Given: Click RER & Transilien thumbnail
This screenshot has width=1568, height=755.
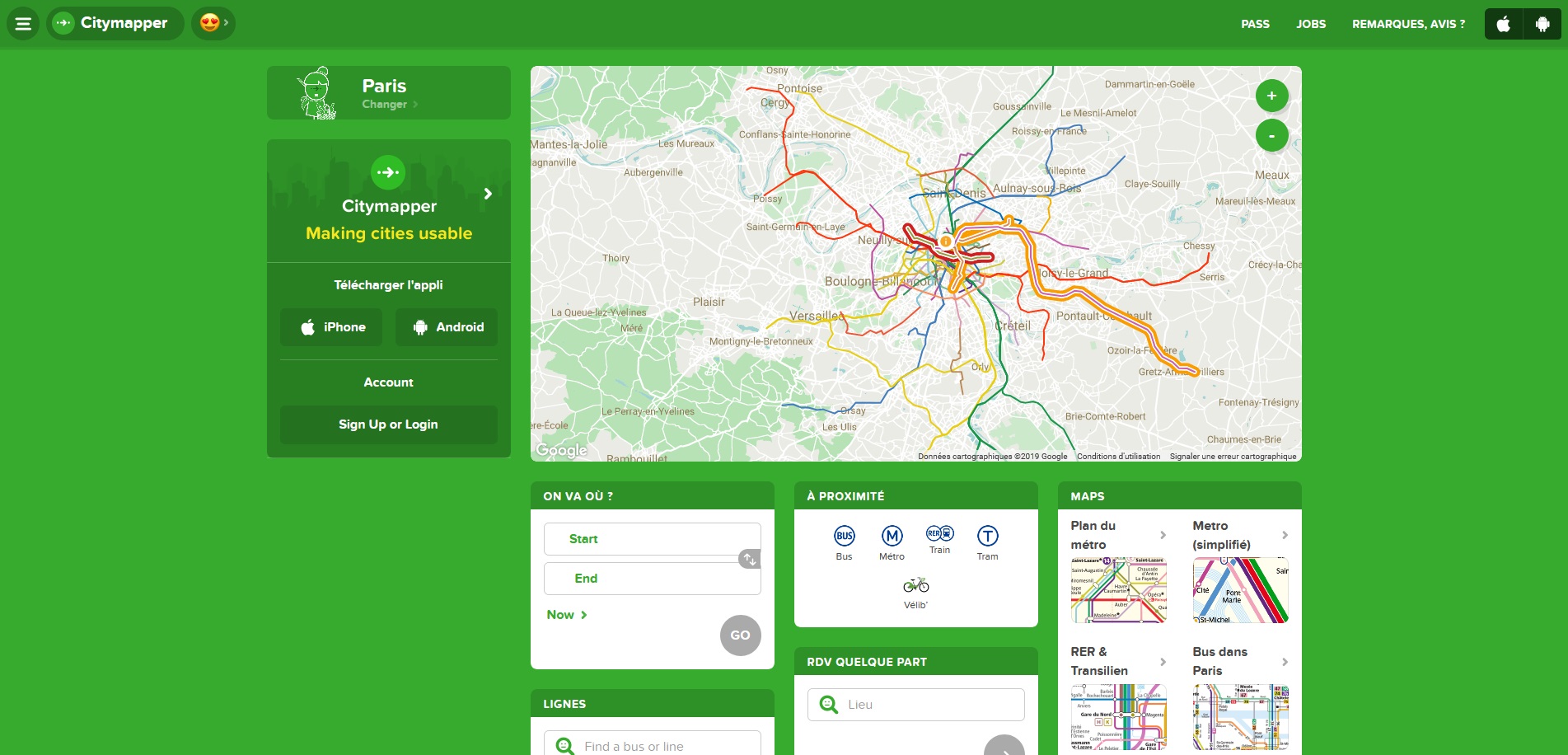Looking at the screenshot, I should (1119, 717).
